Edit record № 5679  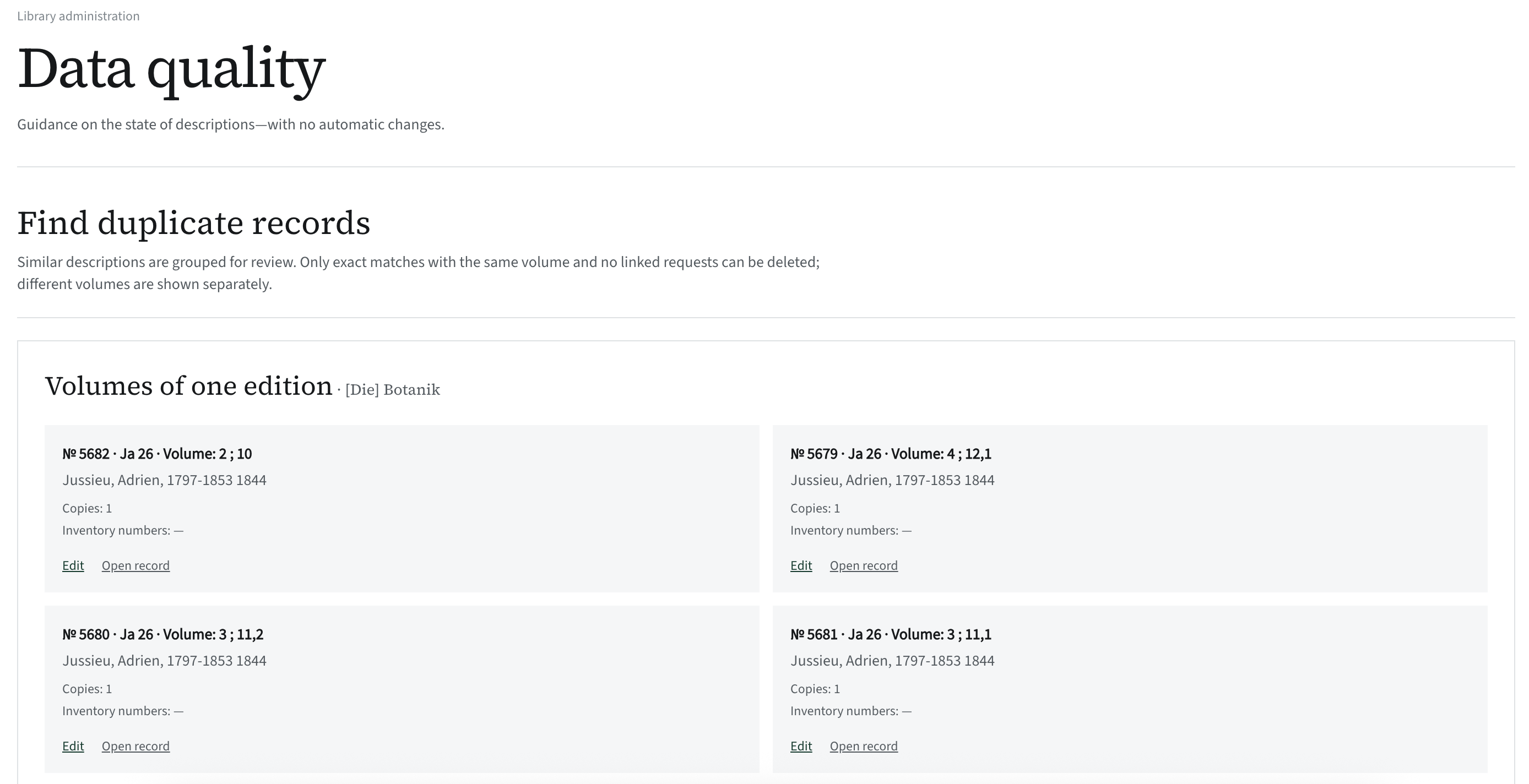click(801, 565)
